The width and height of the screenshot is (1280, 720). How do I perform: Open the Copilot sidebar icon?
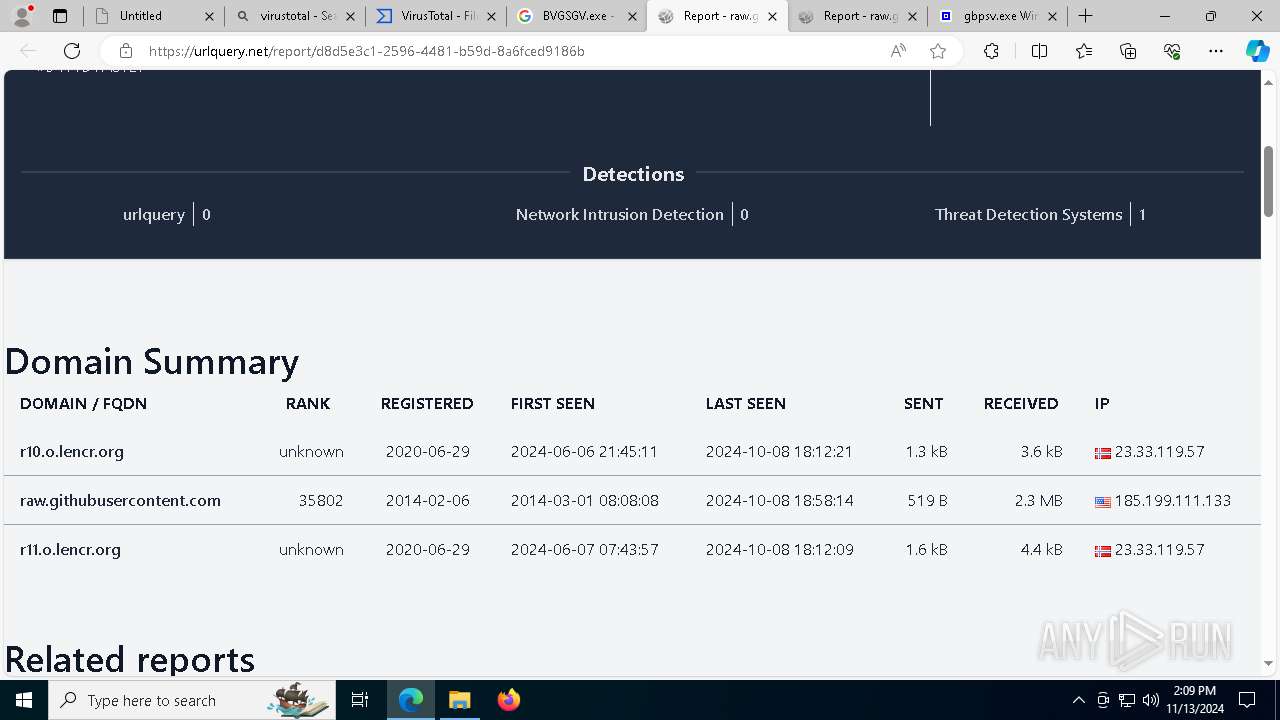coord(1257,51)
